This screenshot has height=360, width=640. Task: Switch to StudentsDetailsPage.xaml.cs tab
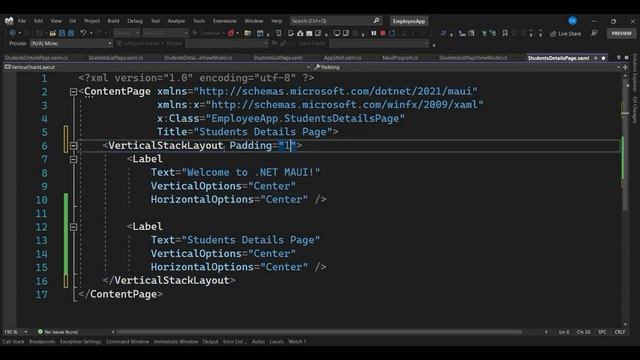[x=36, y=58]
